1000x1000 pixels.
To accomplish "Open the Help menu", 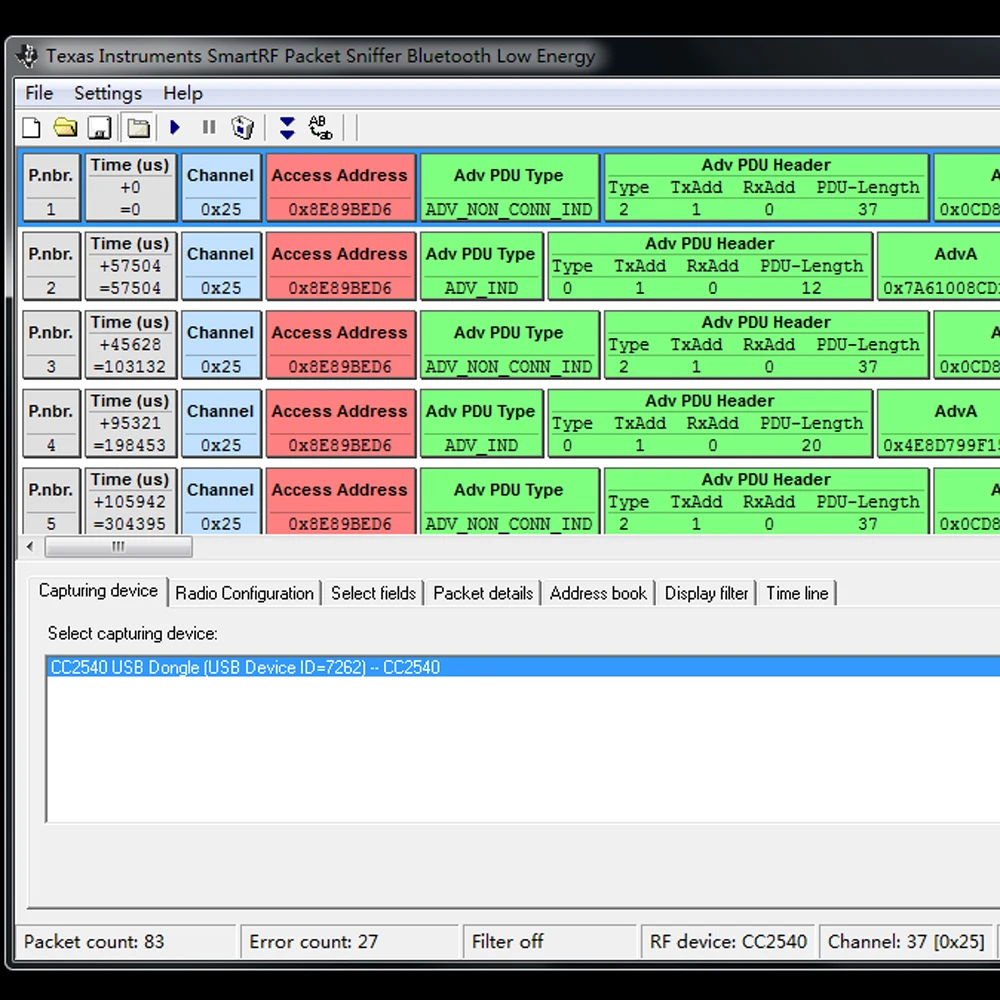I will coord(183,93).
